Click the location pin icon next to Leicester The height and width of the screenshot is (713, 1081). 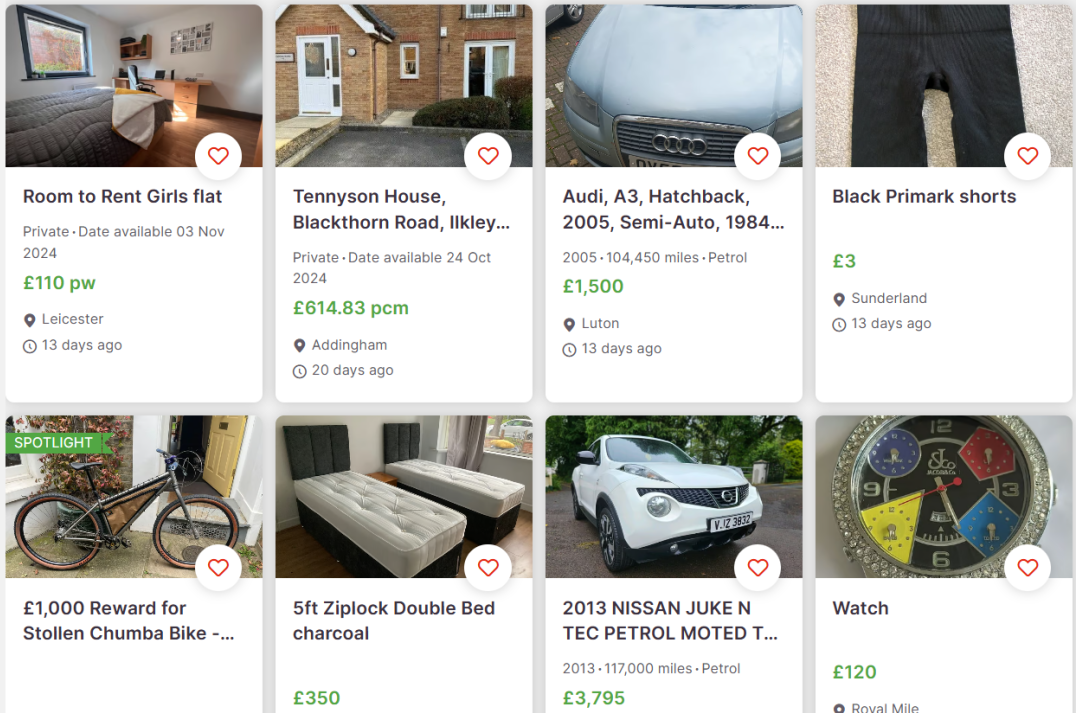pyautogui.click(x=29, y=319)
